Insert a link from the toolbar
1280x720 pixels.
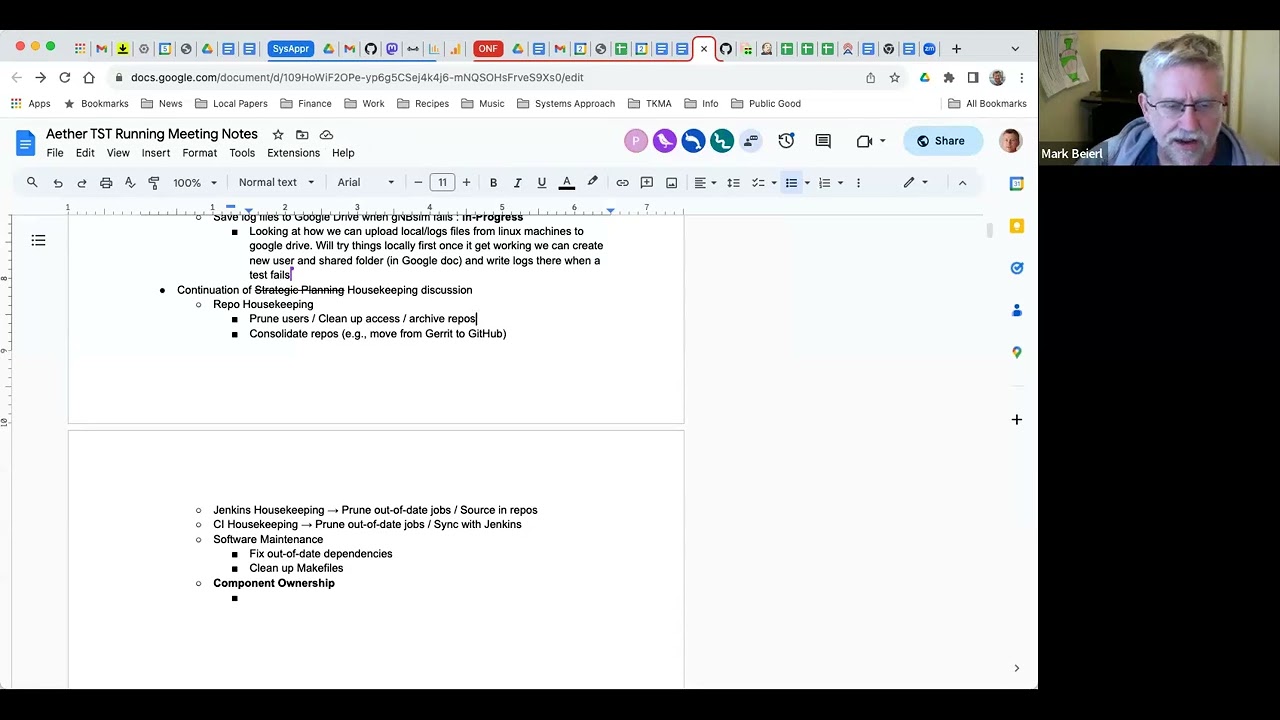point(622,182)
